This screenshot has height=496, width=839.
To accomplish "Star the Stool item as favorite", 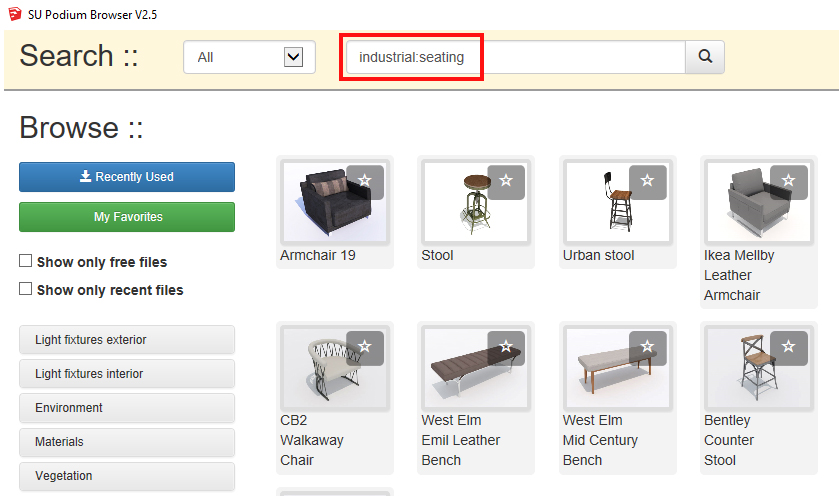I will pyautogui.click(x=506, y=182).
